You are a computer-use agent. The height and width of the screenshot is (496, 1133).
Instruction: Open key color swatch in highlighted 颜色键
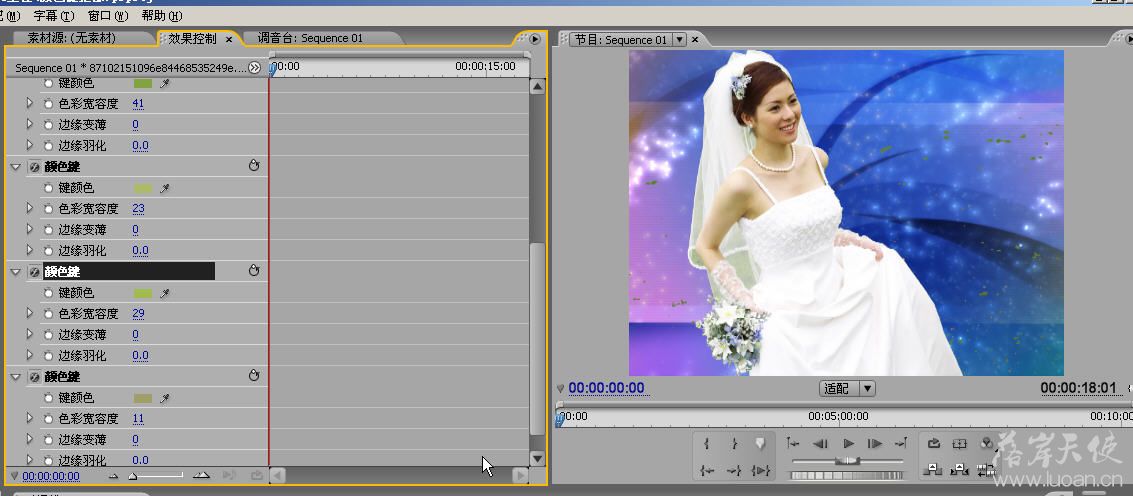click(x=143, y=294)
